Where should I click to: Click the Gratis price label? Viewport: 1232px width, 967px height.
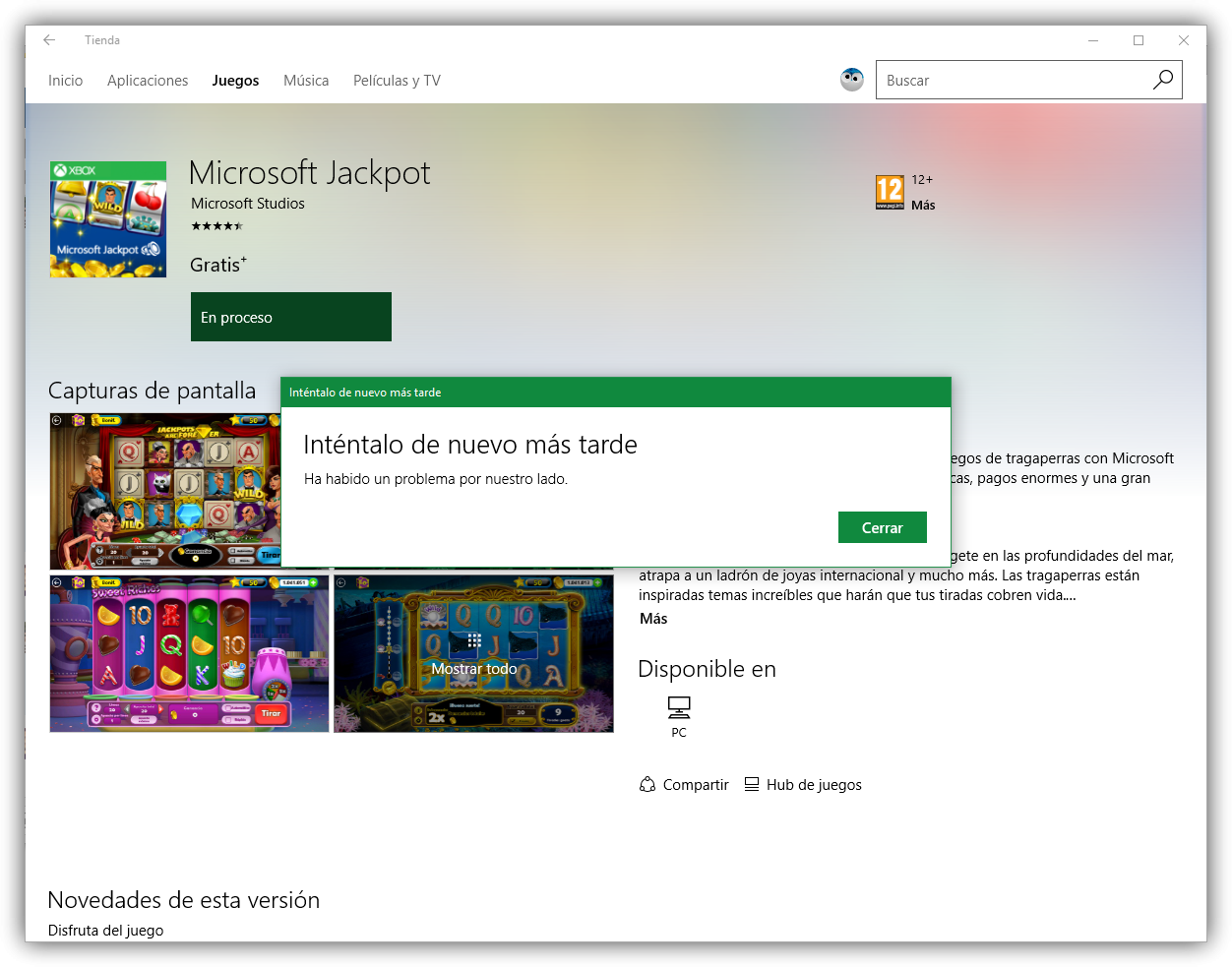click(218, 265)
